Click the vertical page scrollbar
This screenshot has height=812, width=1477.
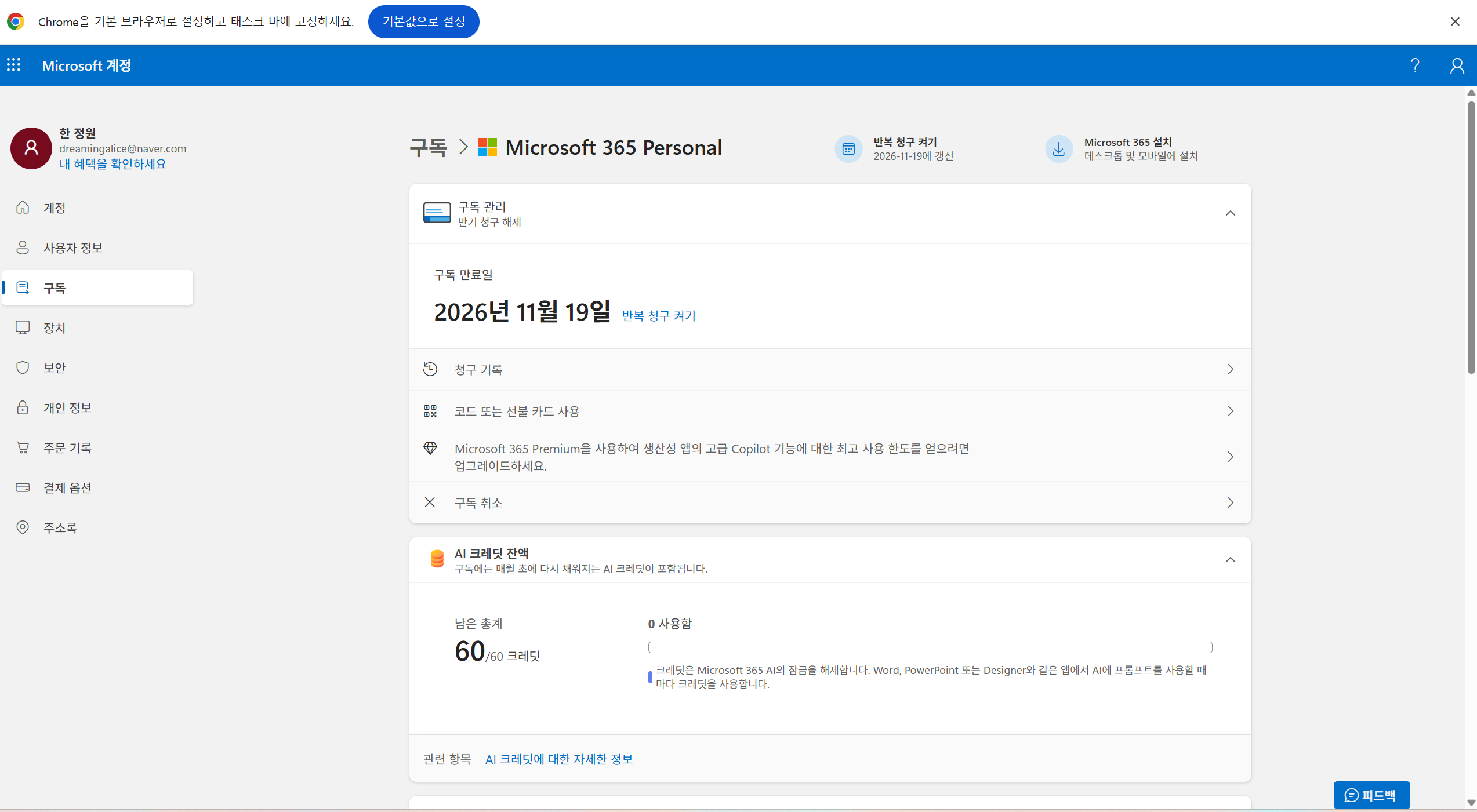click(x=1471, y=238)
